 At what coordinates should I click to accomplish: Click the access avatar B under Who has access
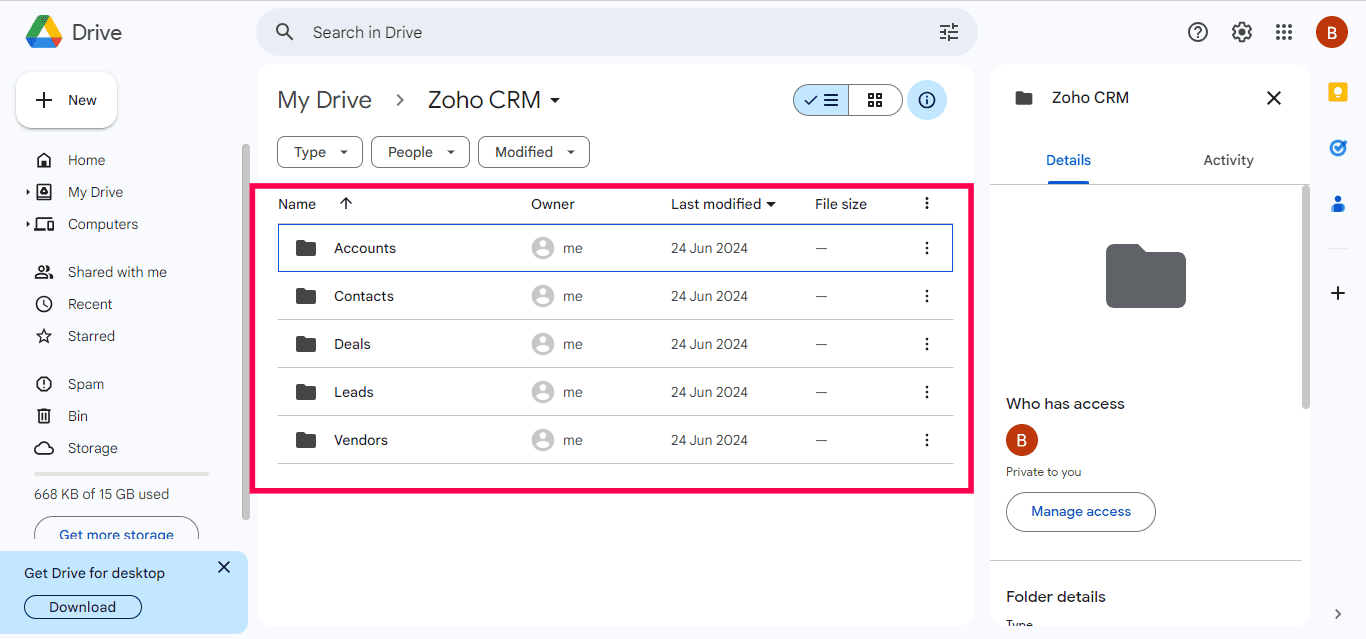(1022, 440)
